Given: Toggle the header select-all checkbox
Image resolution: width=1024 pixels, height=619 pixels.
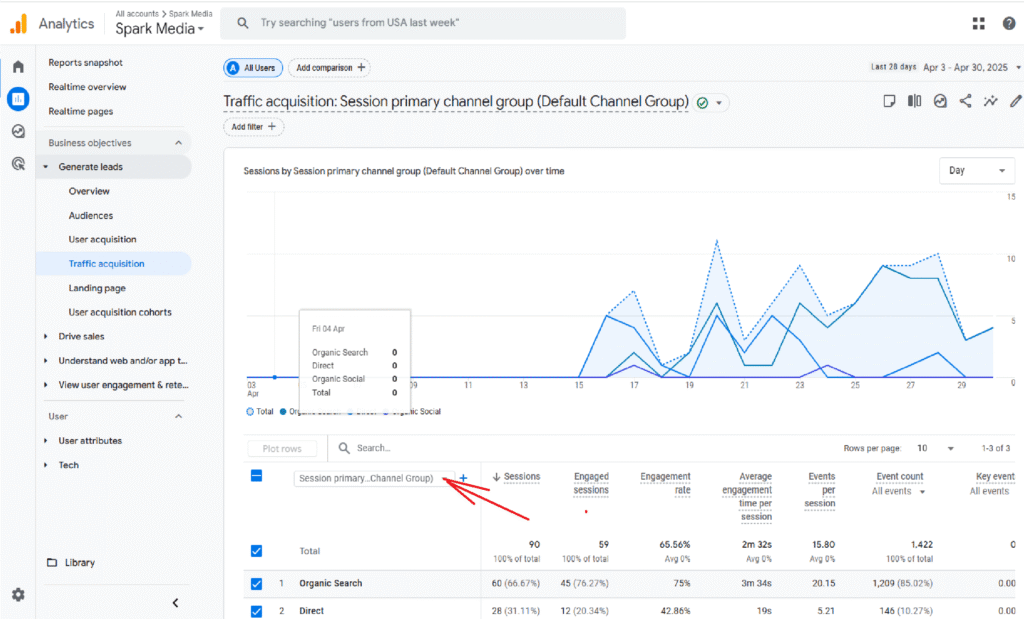Looking at the screenshot, I should 257,475.
